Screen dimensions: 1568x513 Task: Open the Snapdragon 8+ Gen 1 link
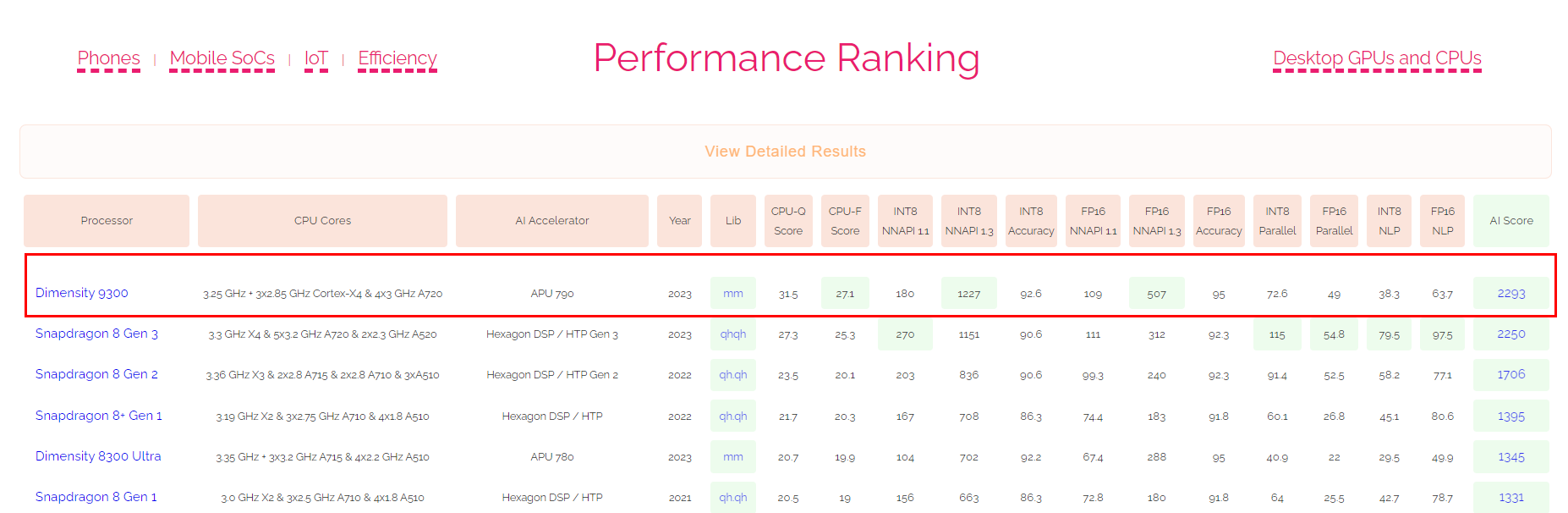[98, 416]
